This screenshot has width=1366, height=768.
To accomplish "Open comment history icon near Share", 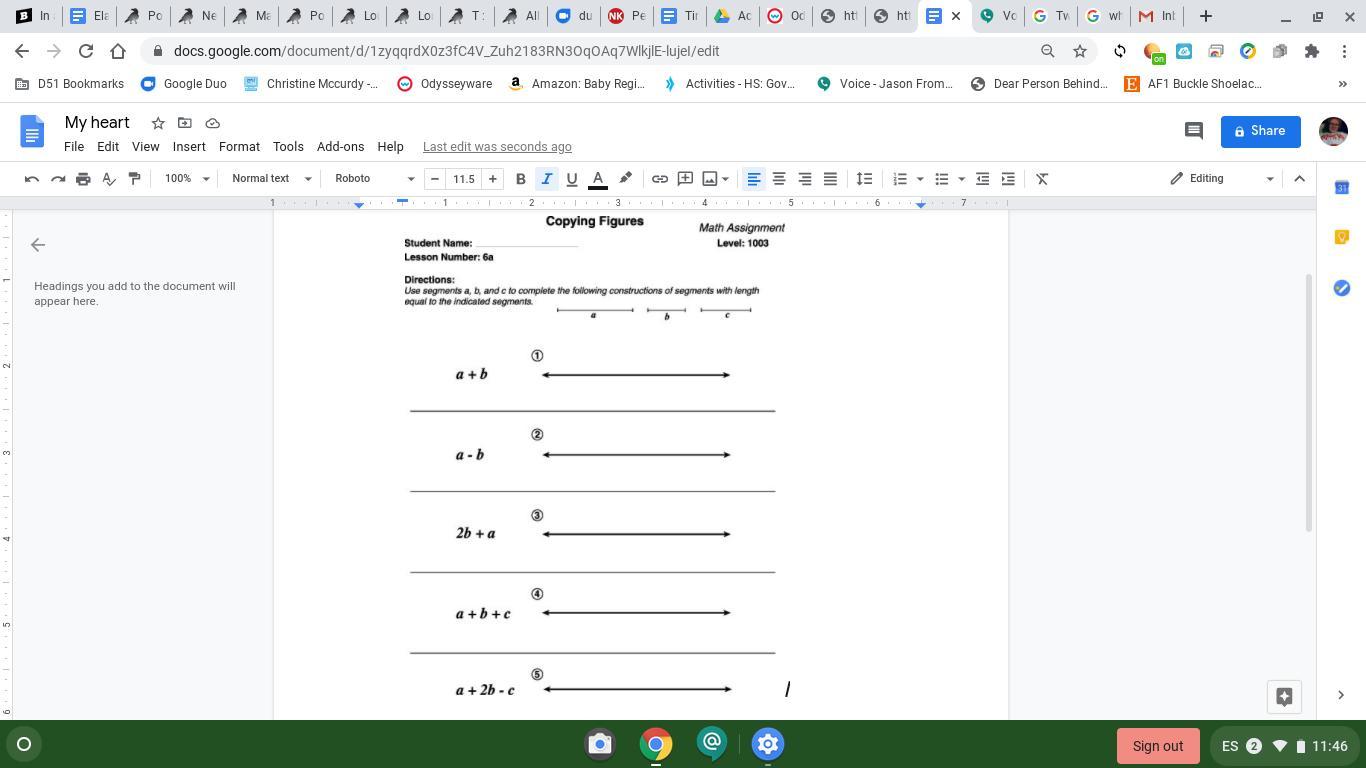I will [x=1193, y=131].
